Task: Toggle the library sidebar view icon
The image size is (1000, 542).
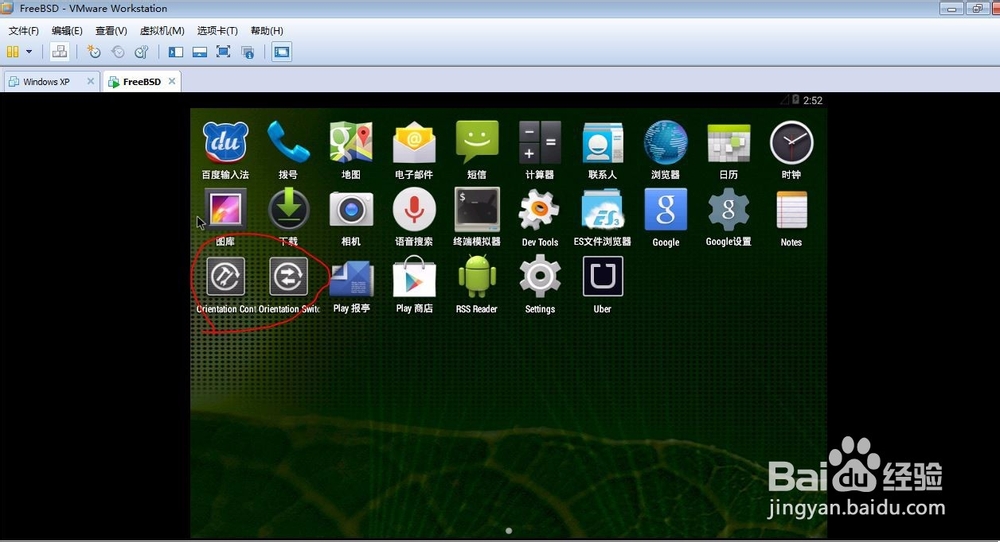Action: (x=175, y=52)
